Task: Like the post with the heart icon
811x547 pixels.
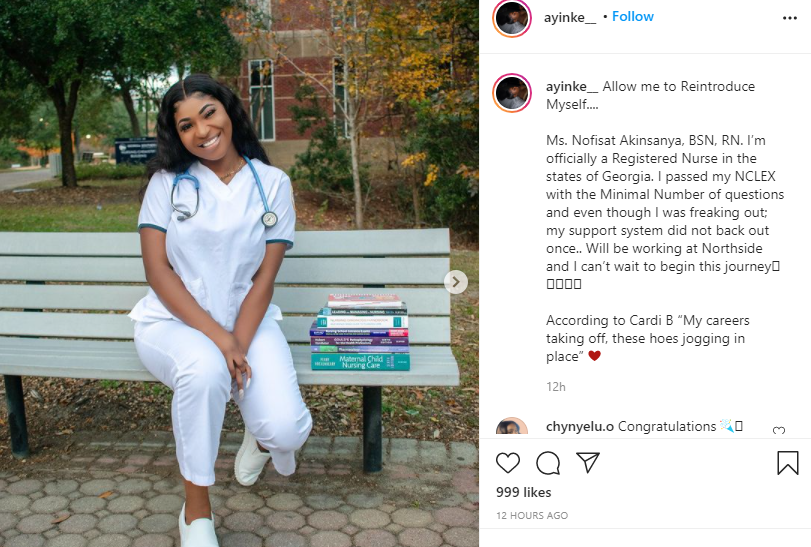Action: pos(508,463)
